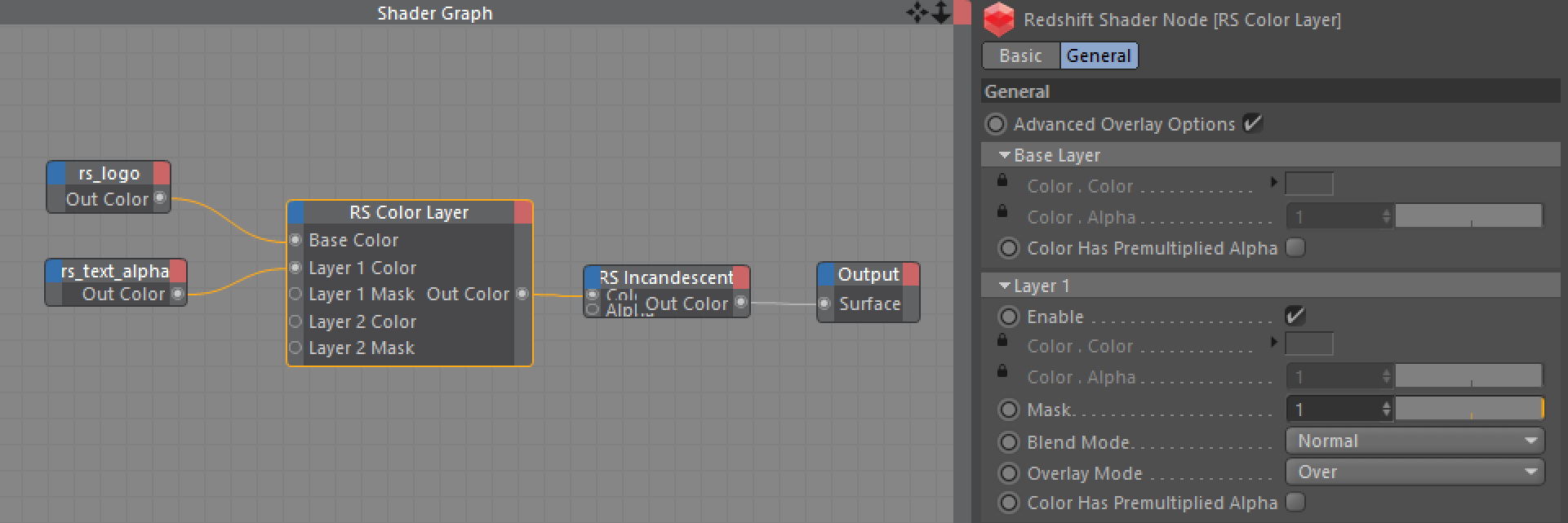Click the Layer 1 Mask input port
The width and height of the screenshot is (1568, 523).
tap(295, 295)
